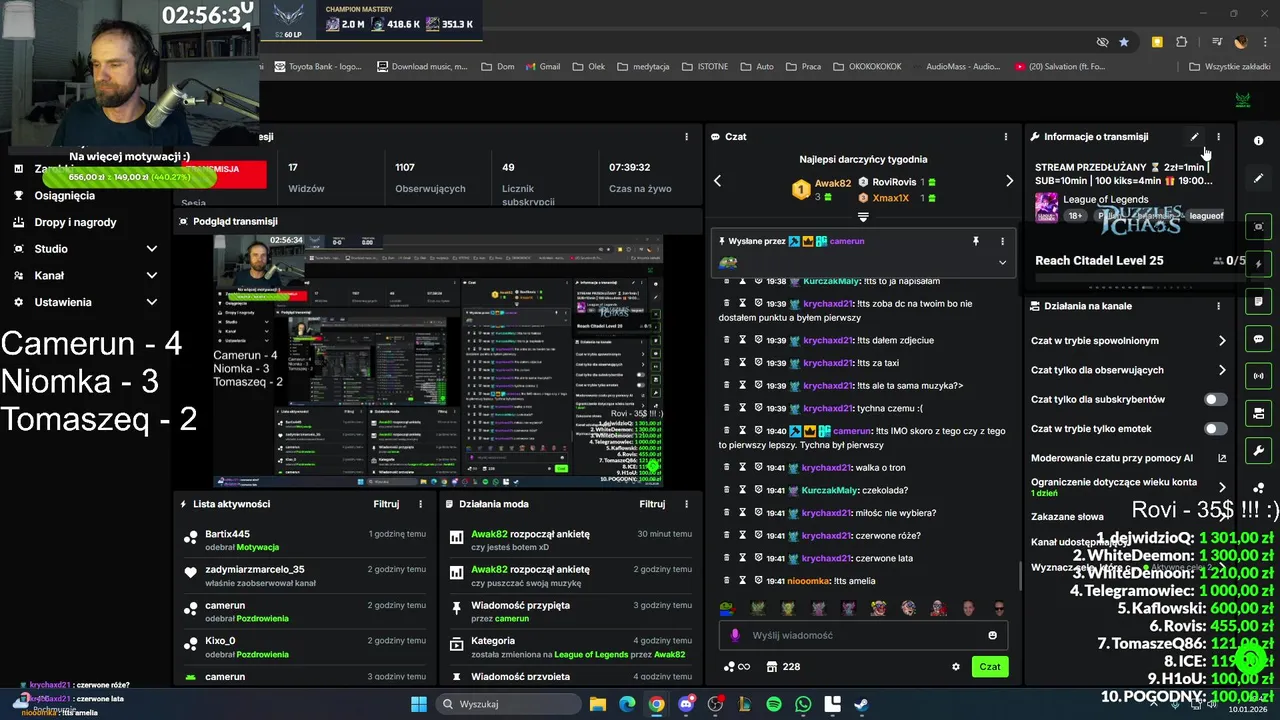Delete the niooomka !tts amelia message

point(727,580)
